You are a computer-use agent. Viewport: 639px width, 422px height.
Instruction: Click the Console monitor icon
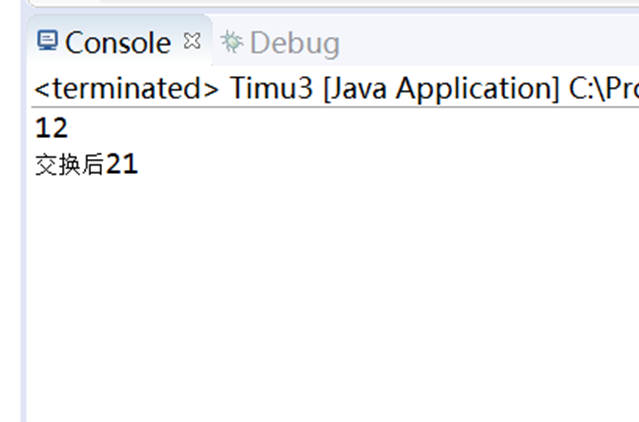click(x=47, y=41)
